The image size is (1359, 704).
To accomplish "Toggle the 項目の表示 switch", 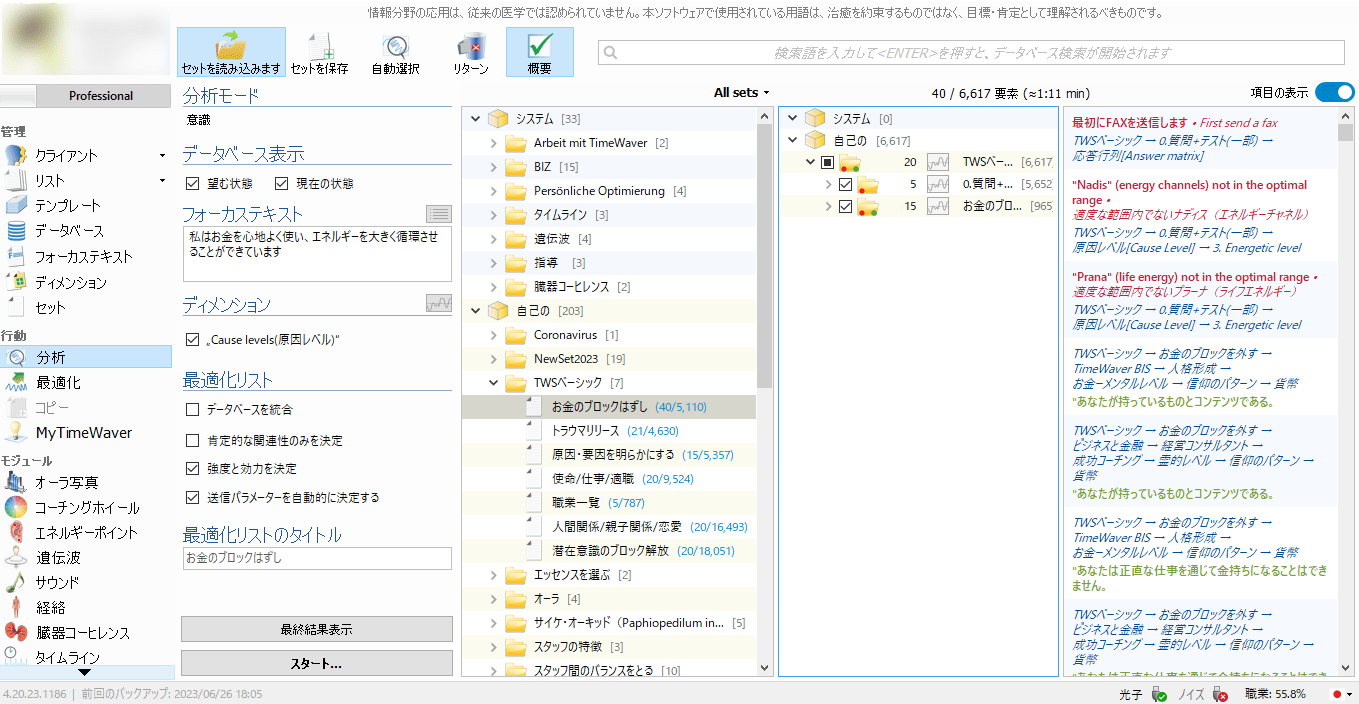I will coord(1334,92).
